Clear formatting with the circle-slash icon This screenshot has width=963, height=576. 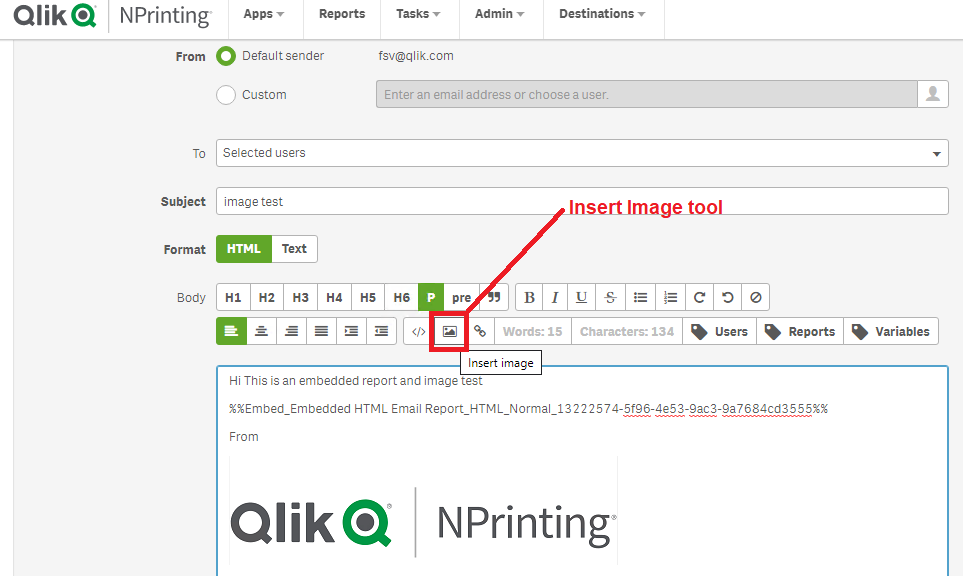(755, 297)
